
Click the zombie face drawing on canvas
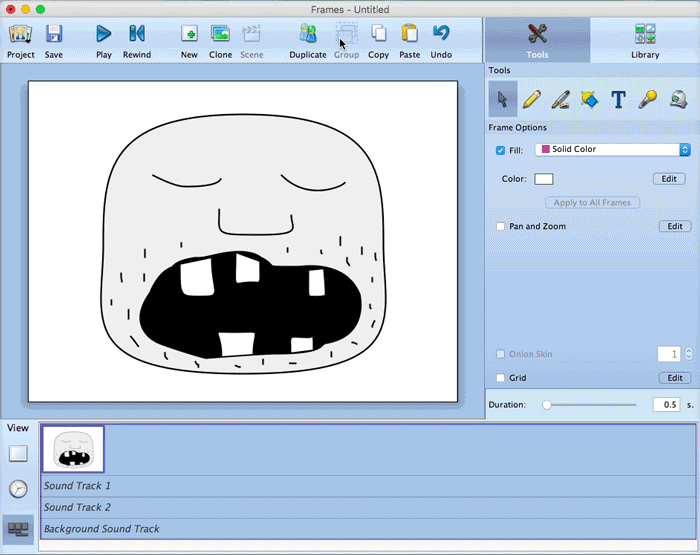coord(244,244)
